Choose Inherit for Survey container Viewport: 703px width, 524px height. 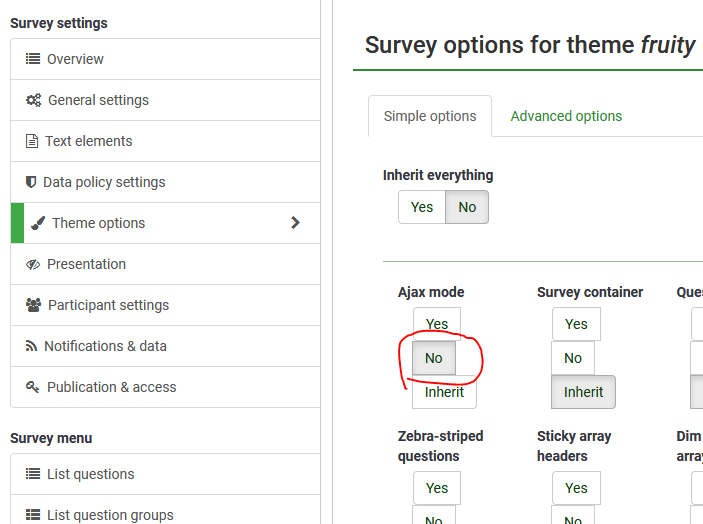coord(583,392)
